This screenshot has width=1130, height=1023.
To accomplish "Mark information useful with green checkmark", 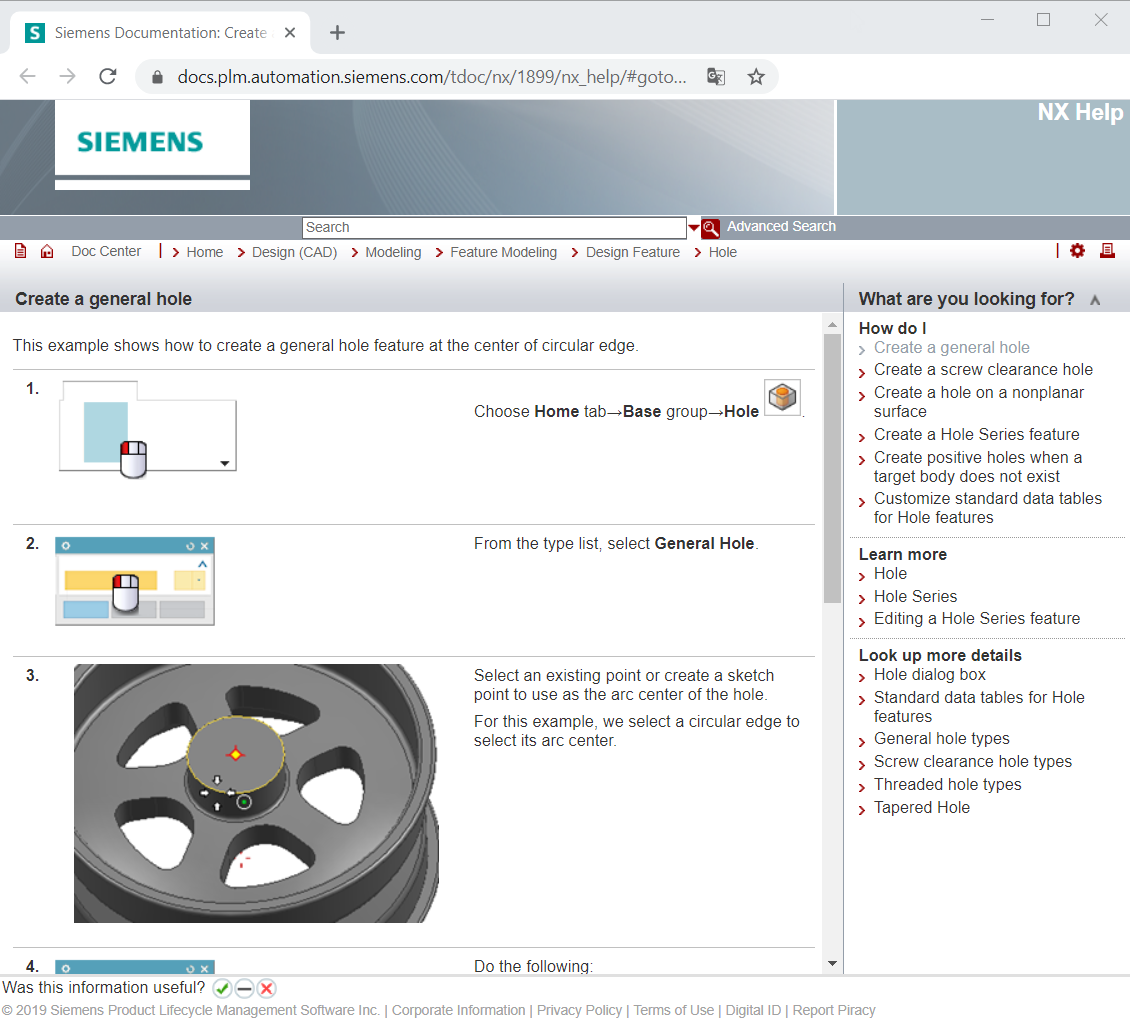I will pyautogui.click(x=222, y=988).
